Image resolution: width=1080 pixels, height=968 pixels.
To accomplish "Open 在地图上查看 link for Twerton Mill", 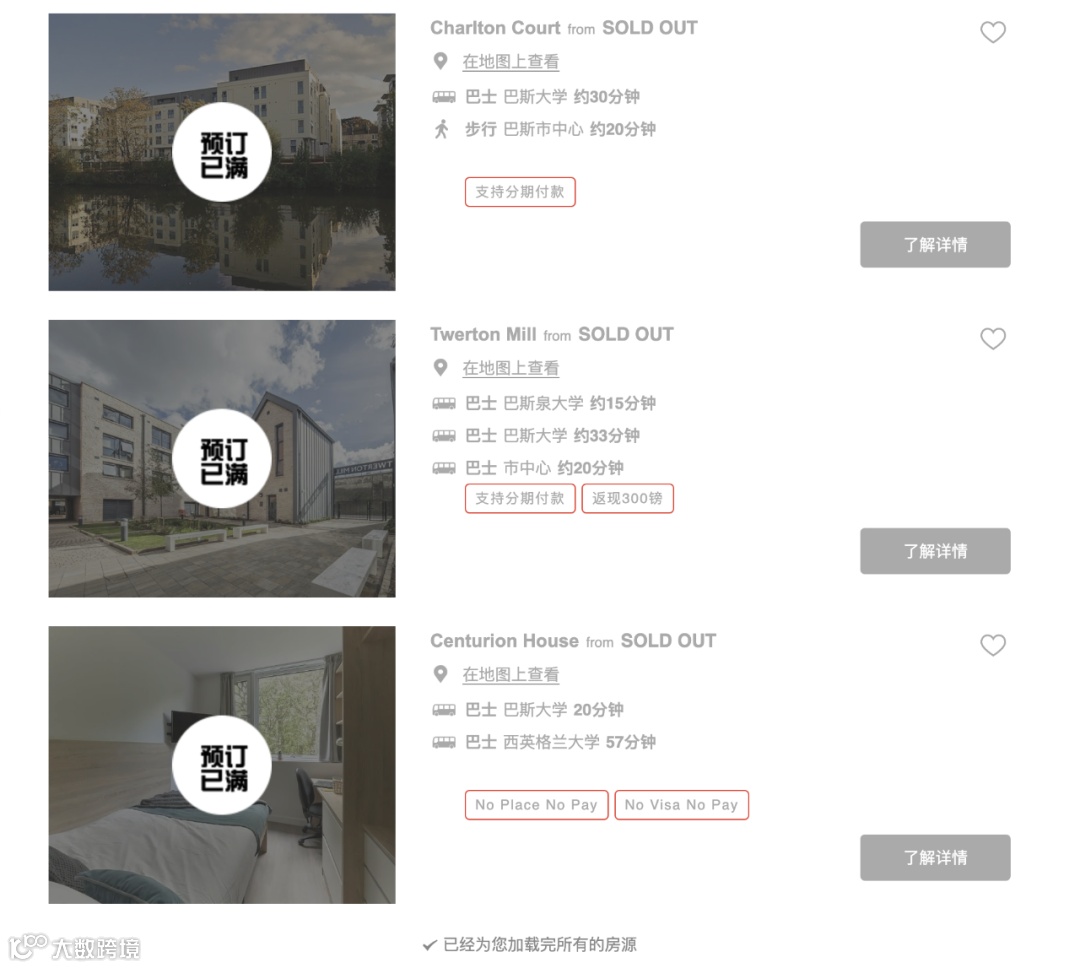I will pyautogui.click(x=510, y=368).
